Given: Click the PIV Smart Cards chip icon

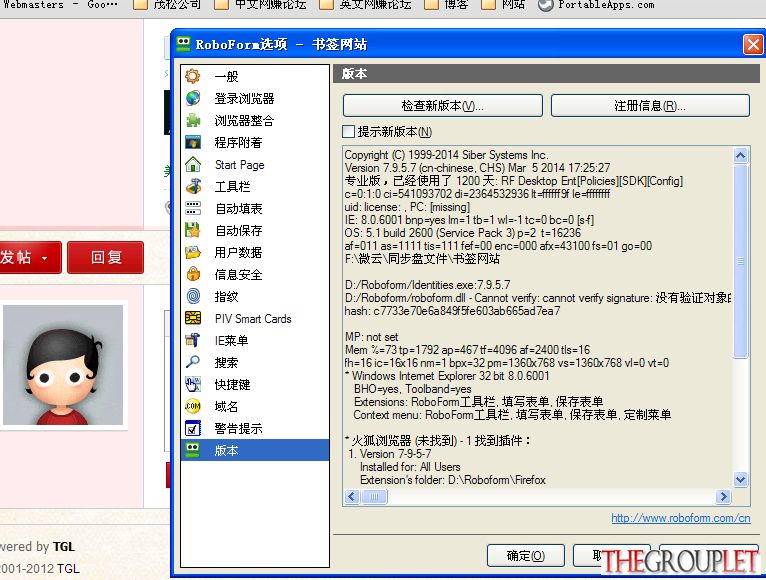Looking at the screenshot, I should tap(193, 318).
